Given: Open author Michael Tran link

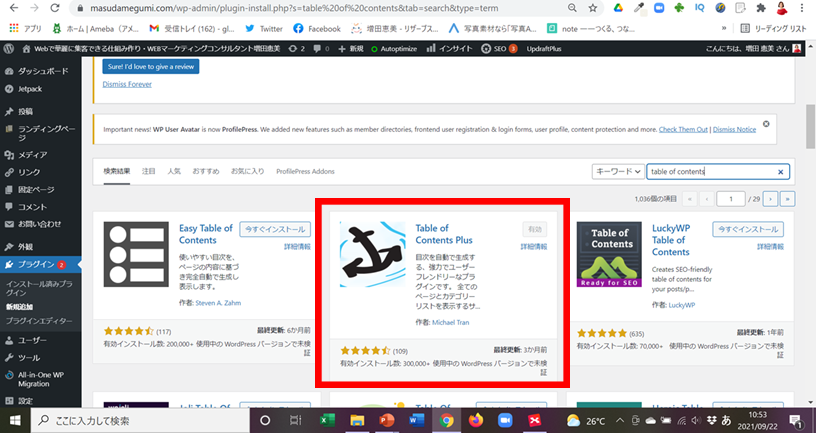Looking at the screenshot, I should click(450, 323).
